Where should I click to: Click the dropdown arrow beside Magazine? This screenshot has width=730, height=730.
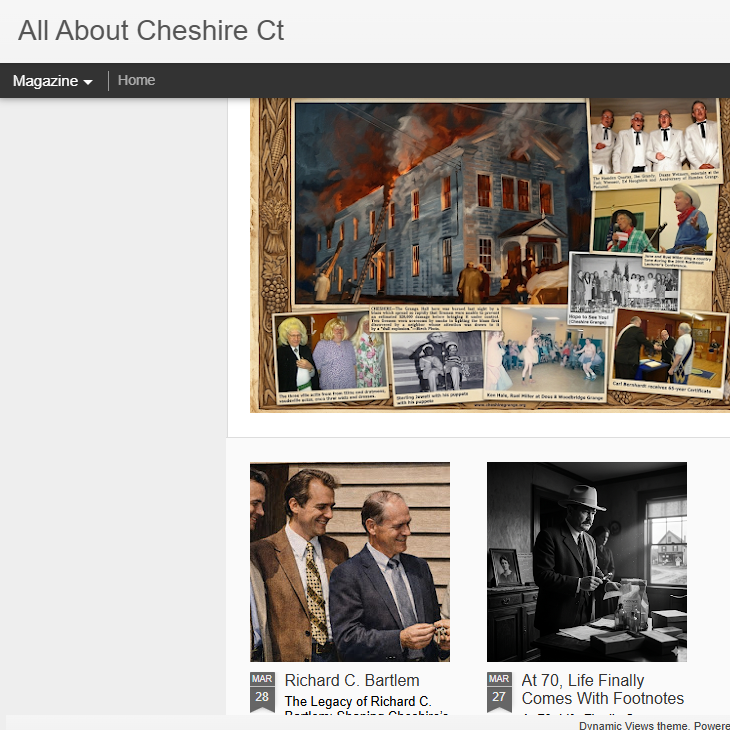(88, 82)
